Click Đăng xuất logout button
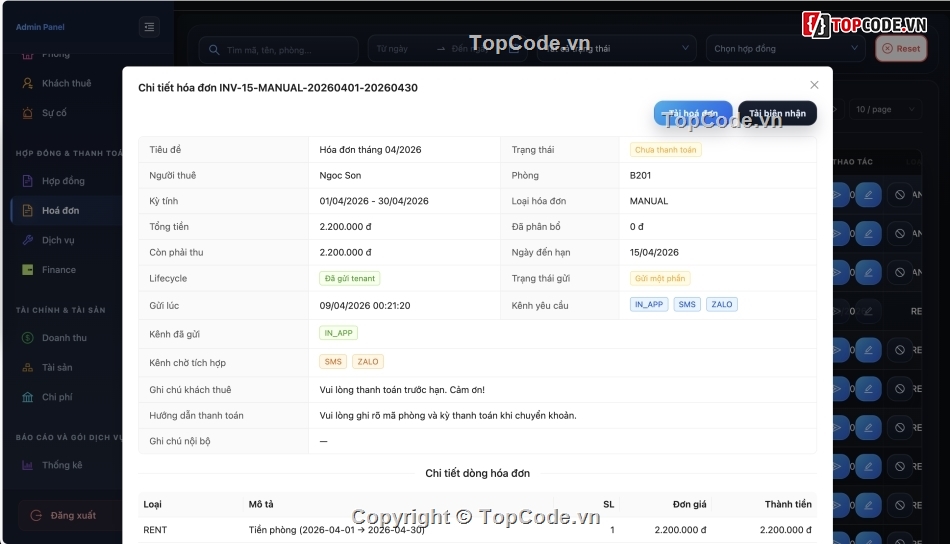This screenshot has height=544, width=950. (68, 516)
